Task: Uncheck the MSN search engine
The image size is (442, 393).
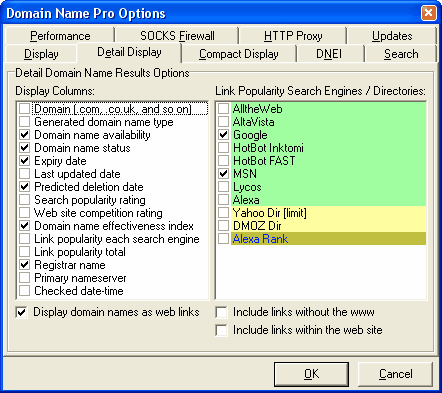Action: [x=223, y=174]
